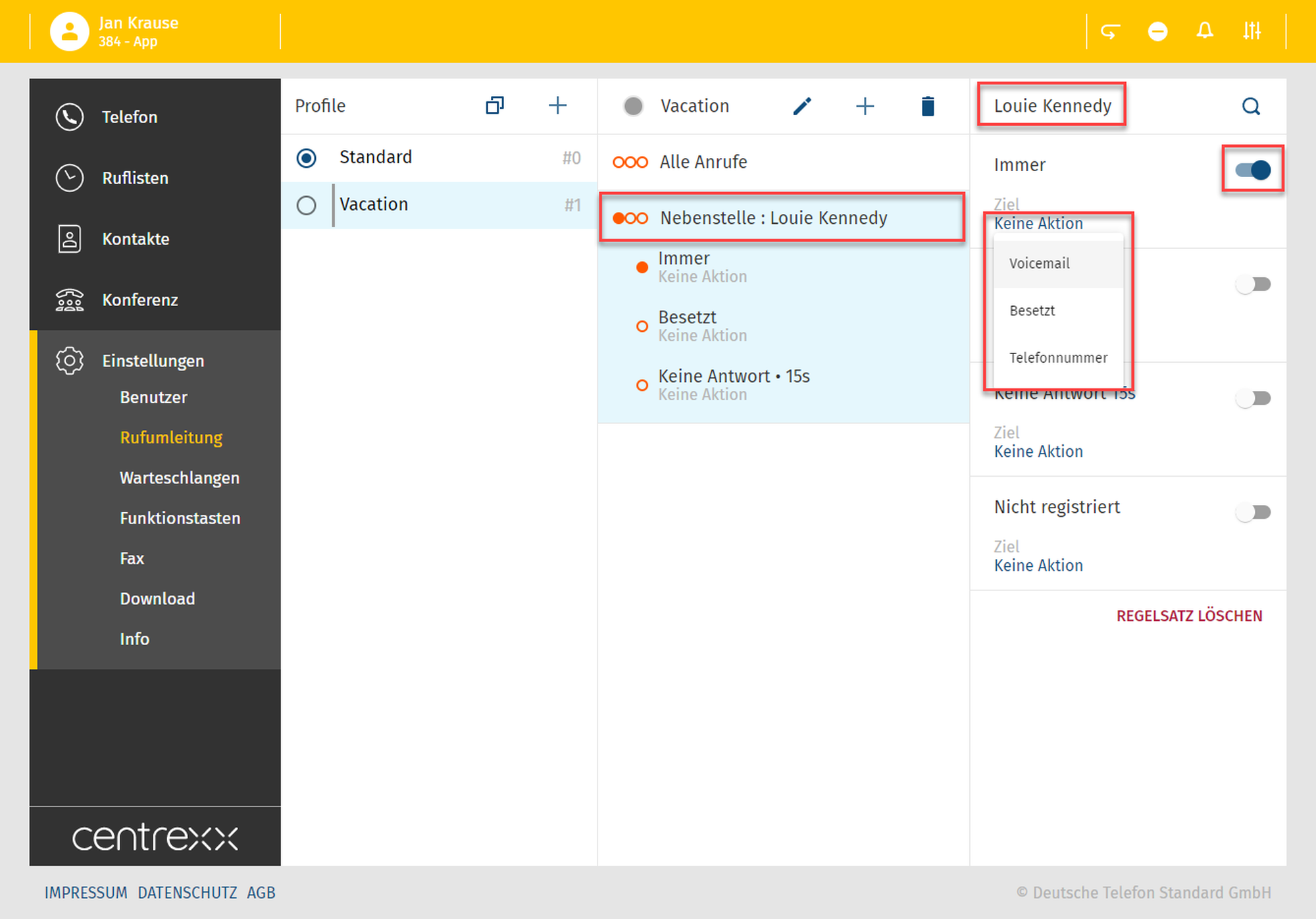Choose Voicemail from the Ziel dropdown
1316x919 pixels.
1040,263
